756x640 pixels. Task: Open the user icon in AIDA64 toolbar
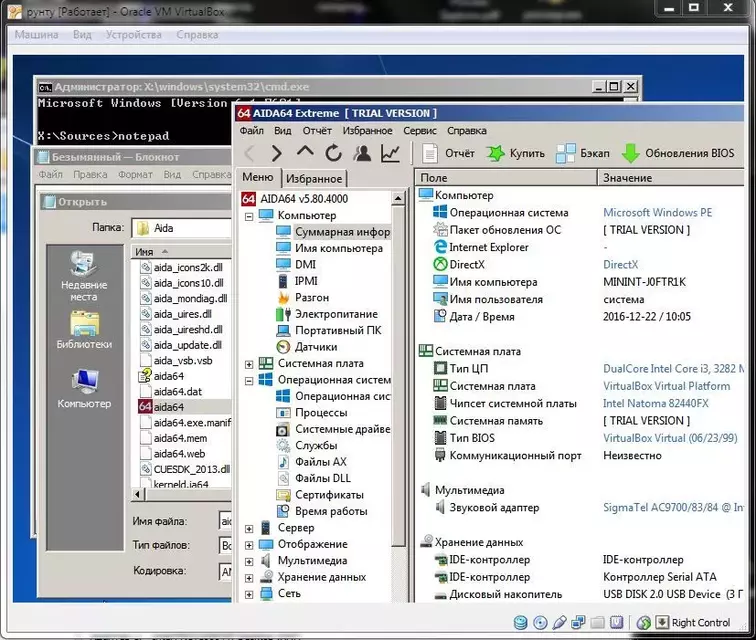tap(362, 153)
